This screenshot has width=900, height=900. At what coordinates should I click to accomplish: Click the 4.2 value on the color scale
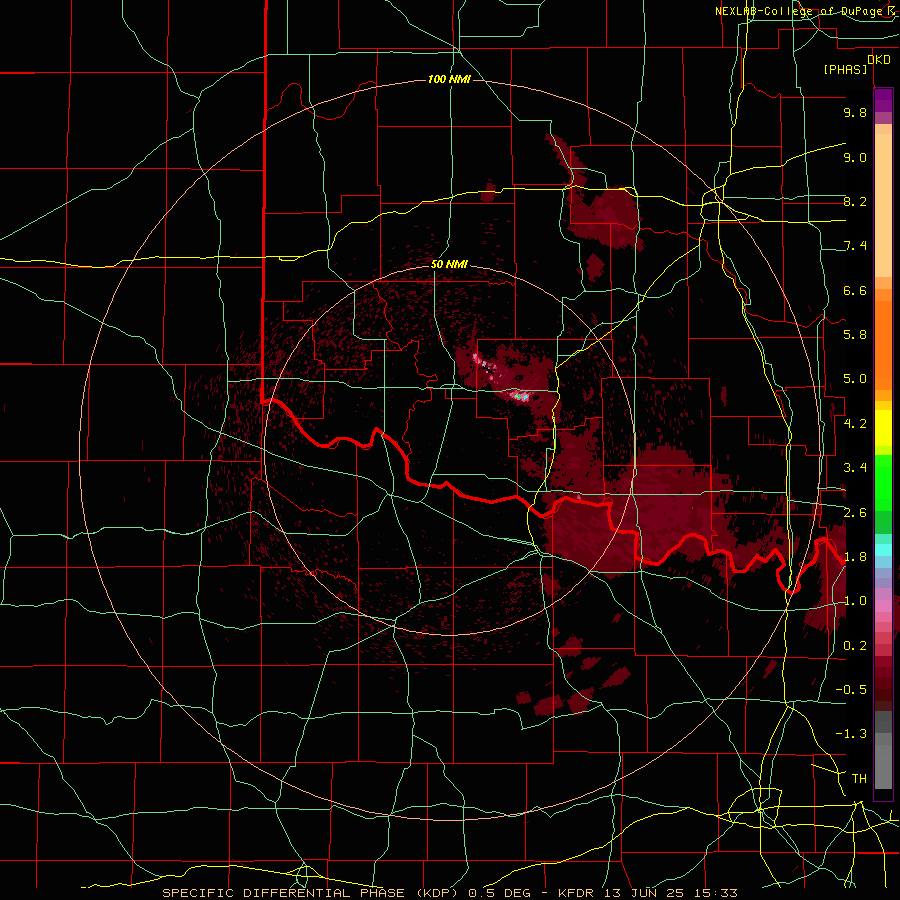click(855, 423)
